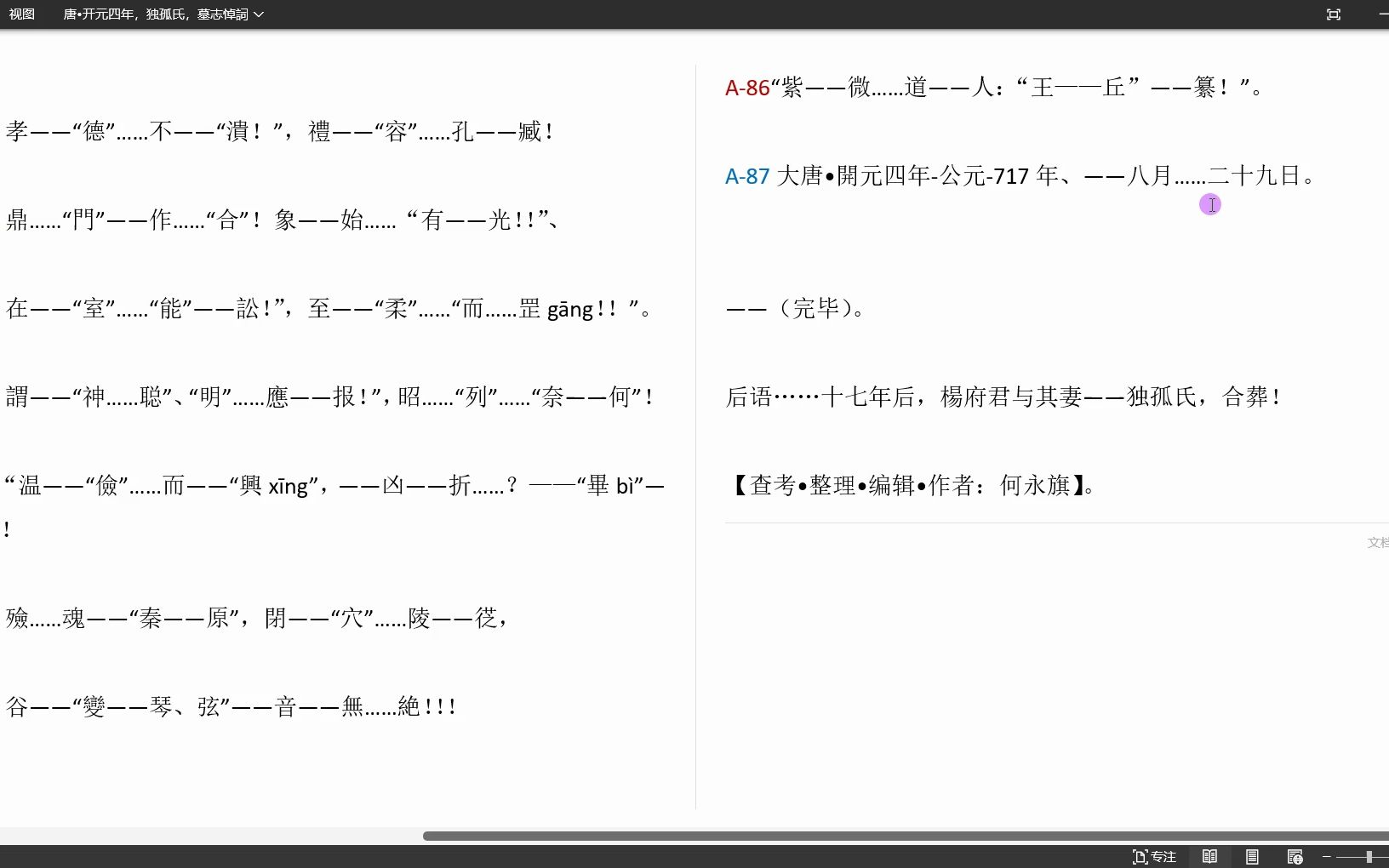Click the line beginning 谷——“變——琴
Image resolution: width=1389 pixels, height=868 pixels.
(231, 706)
